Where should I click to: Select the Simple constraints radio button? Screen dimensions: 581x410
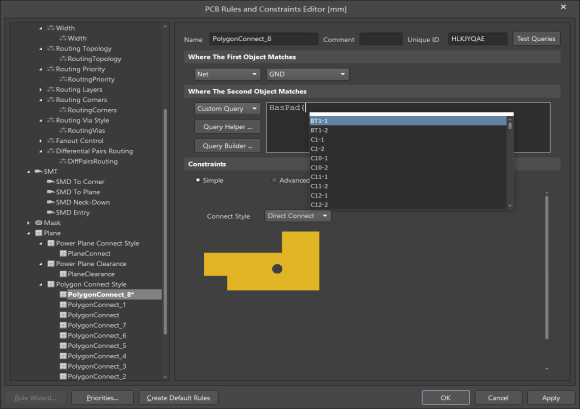(198, 180)
